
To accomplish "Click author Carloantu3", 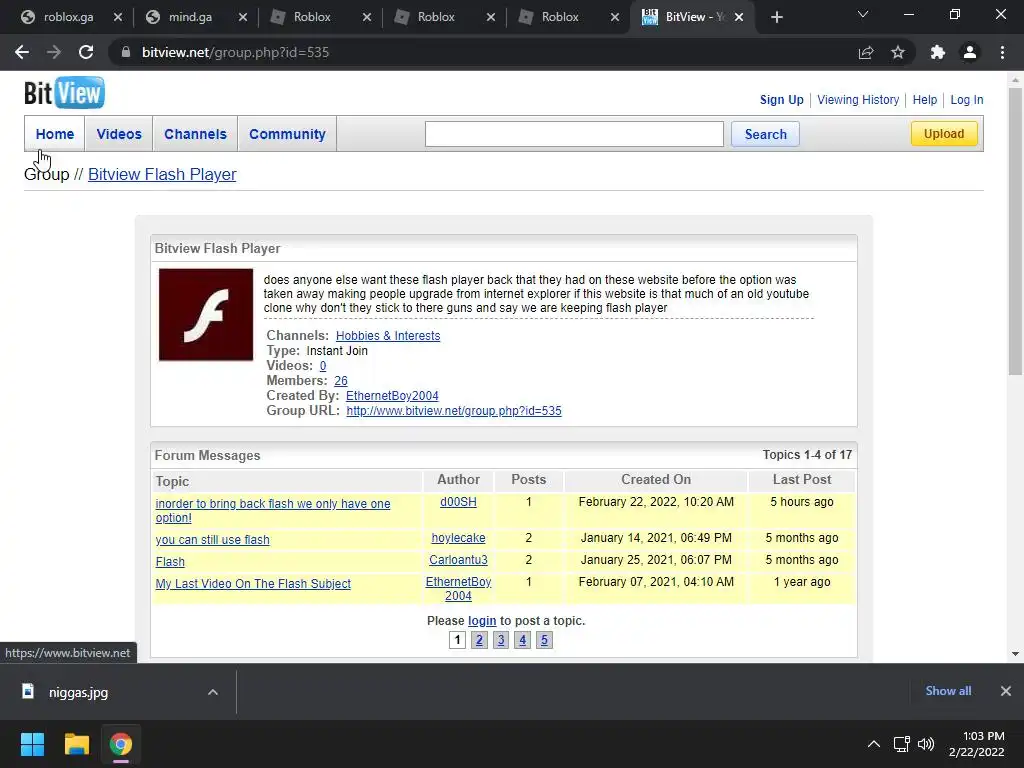I will pos(458,560).
